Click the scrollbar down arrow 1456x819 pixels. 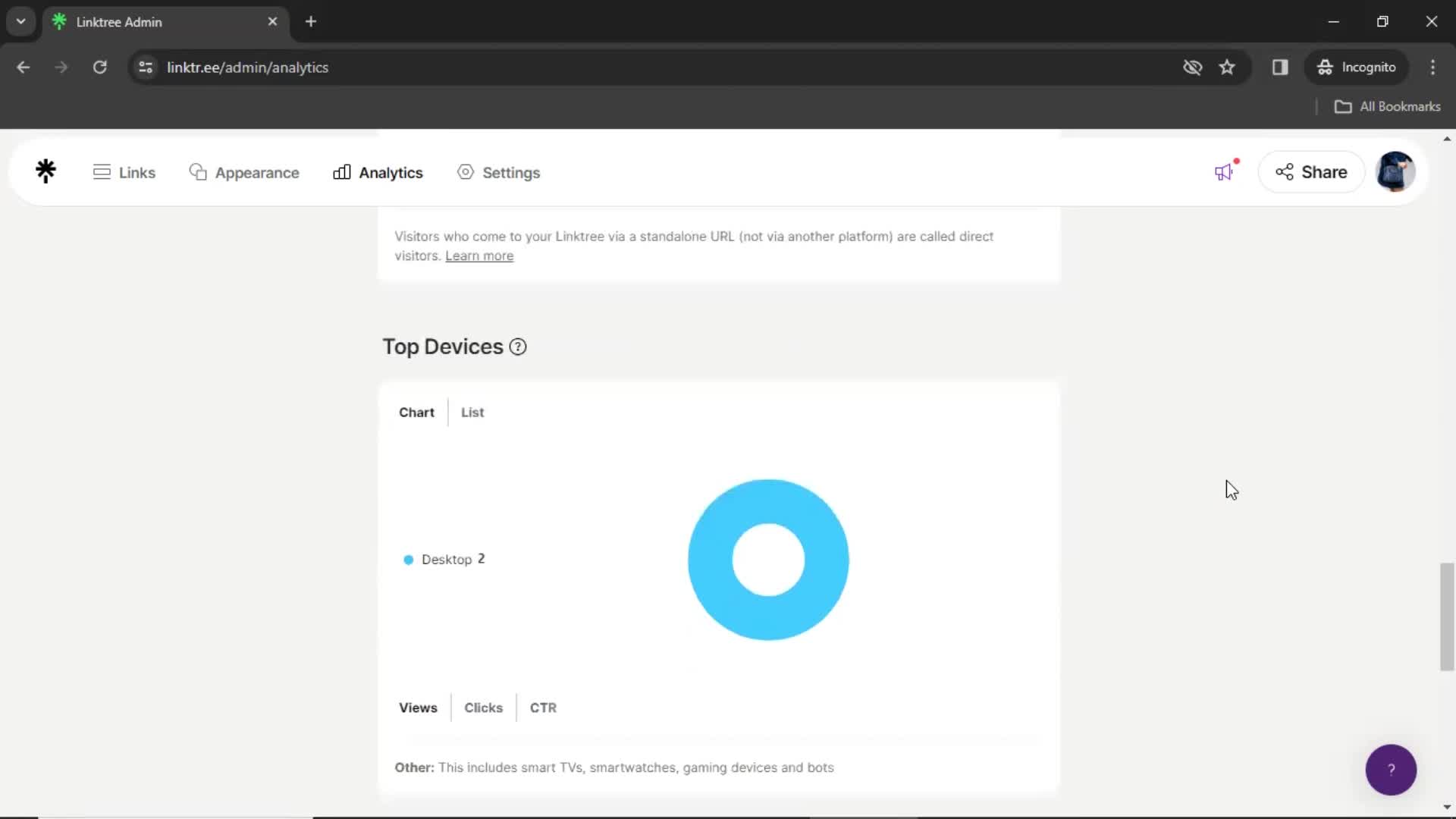coord(1447,808)
